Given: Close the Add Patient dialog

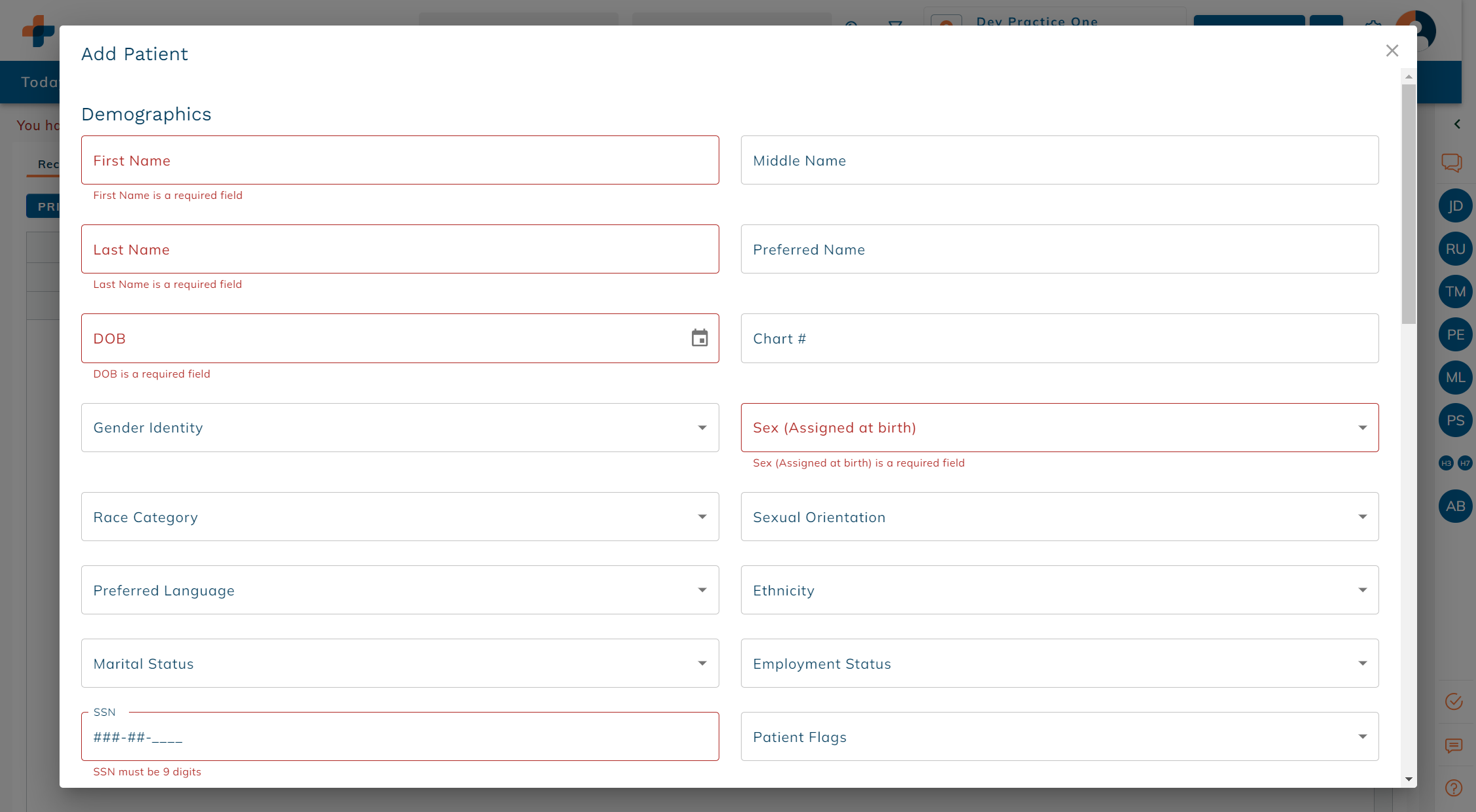Looking at the screenshot, I should pyautogui.click(x=1392, y=51).
